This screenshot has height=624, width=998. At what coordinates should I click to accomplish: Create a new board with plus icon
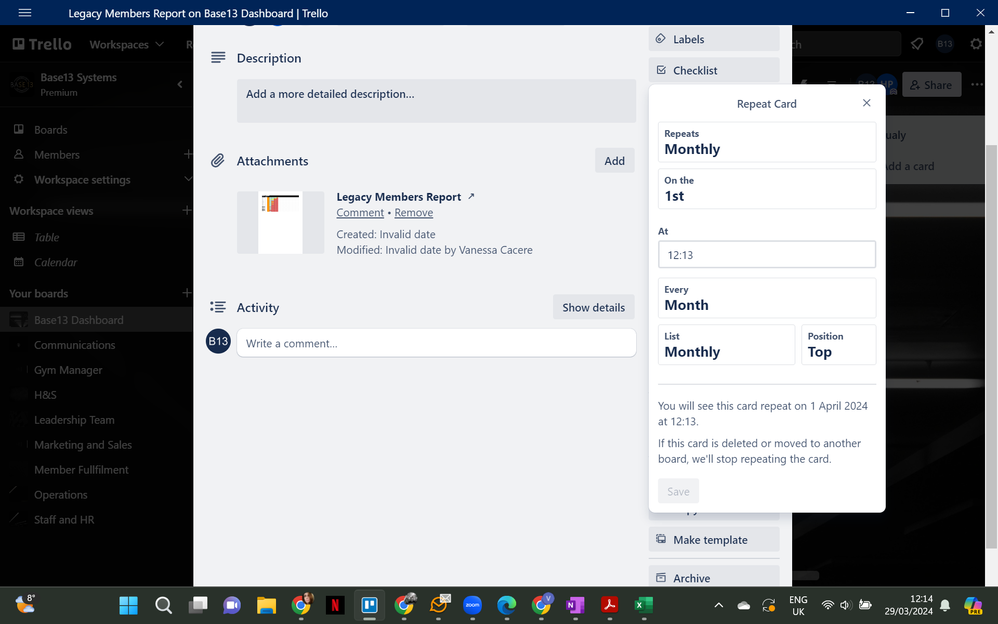(x=186, y=293)
